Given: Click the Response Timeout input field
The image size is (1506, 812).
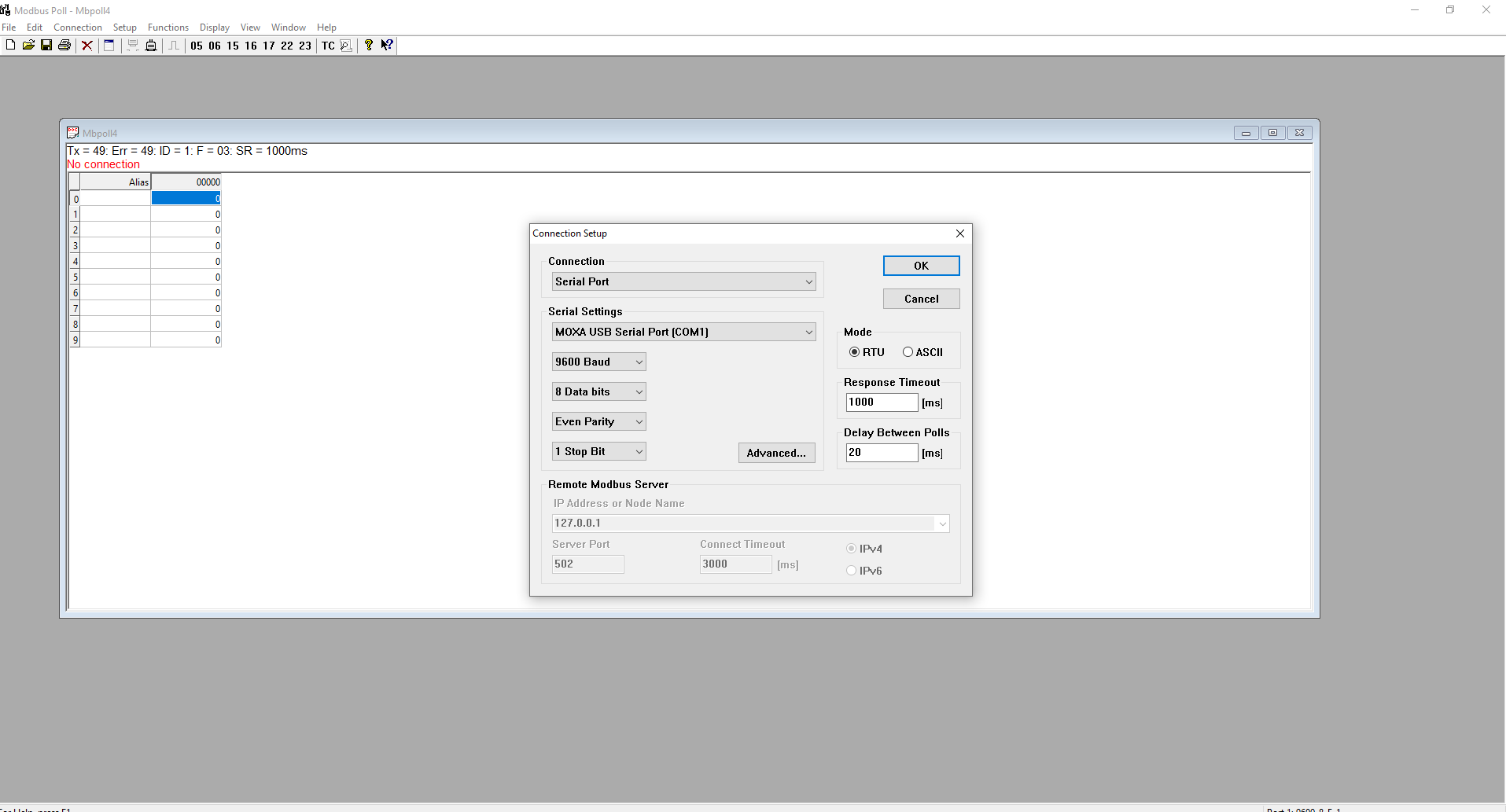Looking at the screenshot, I should tap(881, 402).
